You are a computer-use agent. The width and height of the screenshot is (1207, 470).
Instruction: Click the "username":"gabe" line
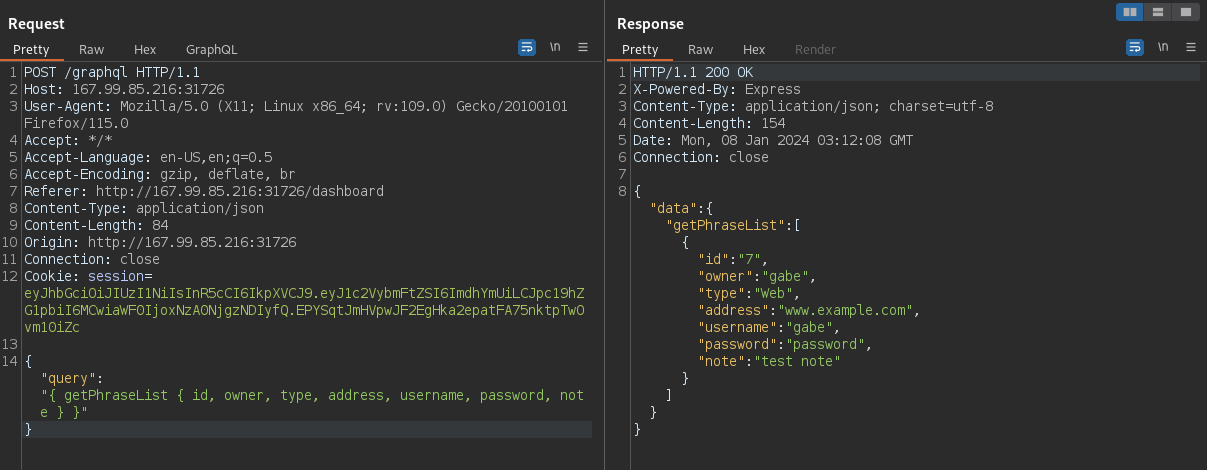point(769,327)
